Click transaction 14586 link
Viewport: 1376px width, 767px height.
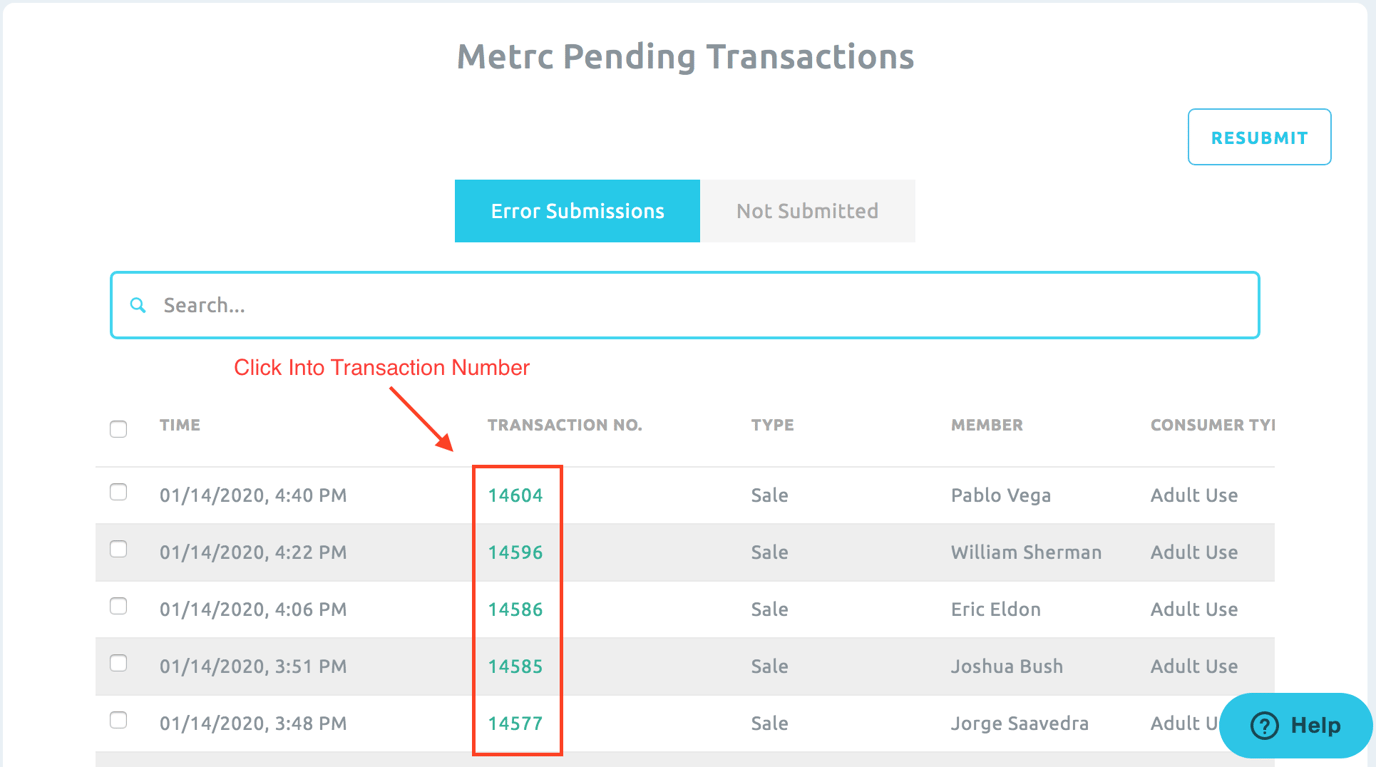coord(517,608)
